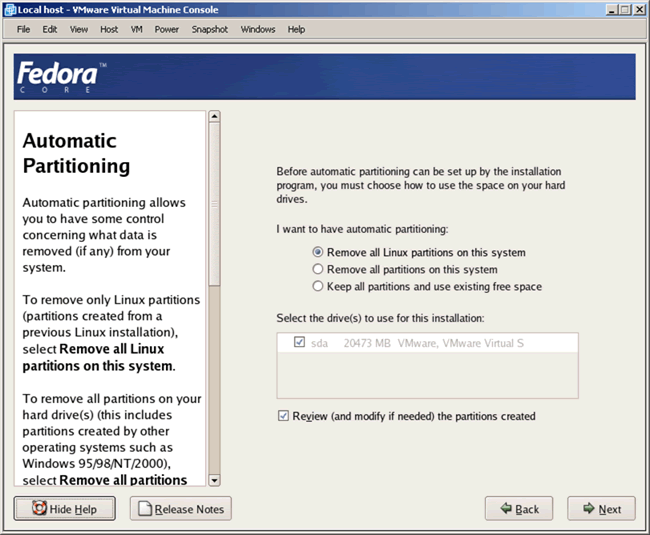
Task: Open the Help menu in menu bar
Action: coord(296,29)
